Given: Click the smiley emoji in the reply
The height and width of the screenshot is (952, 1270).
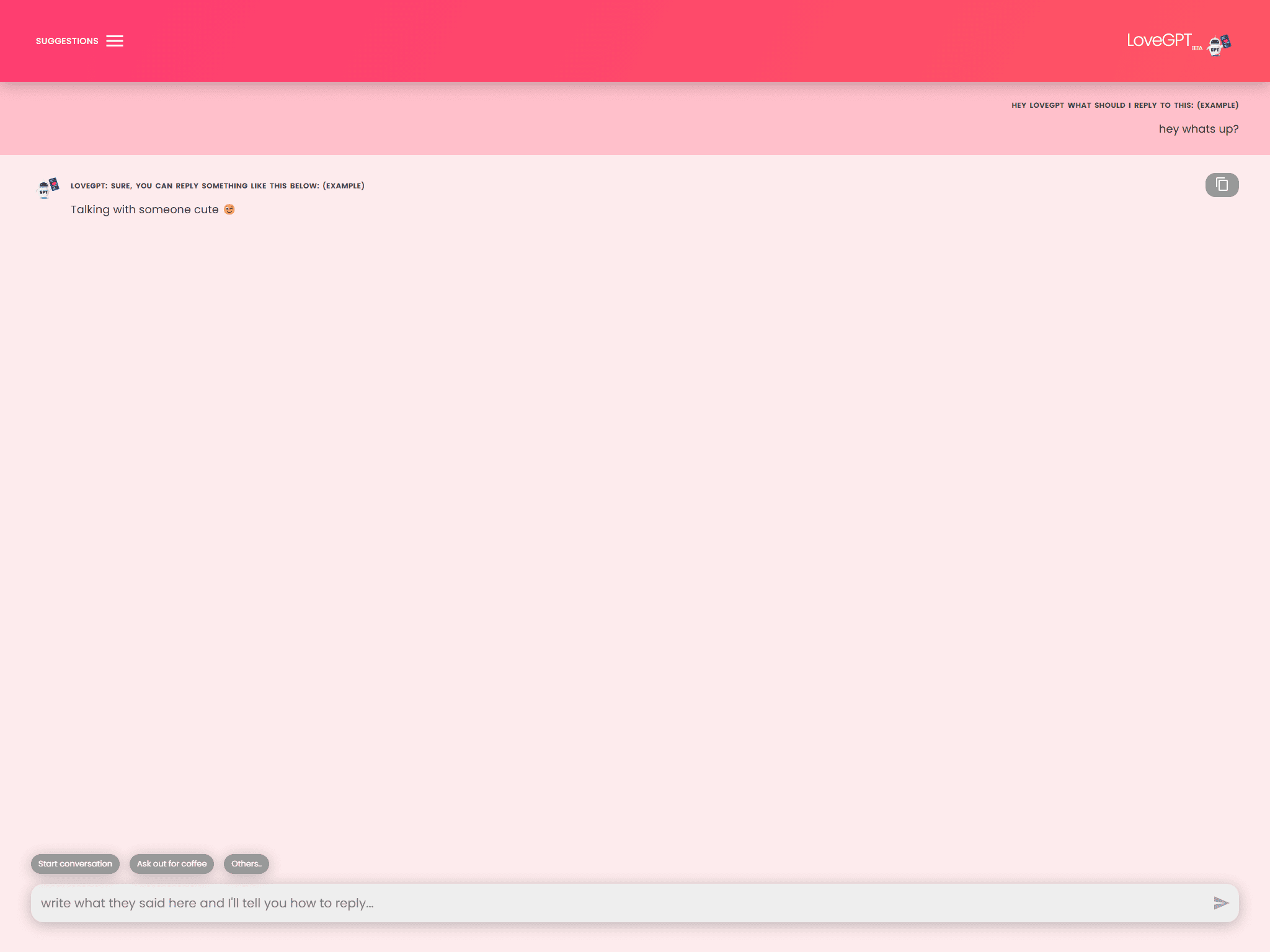Looking at the screenshot, I should (x=229, y=209).
